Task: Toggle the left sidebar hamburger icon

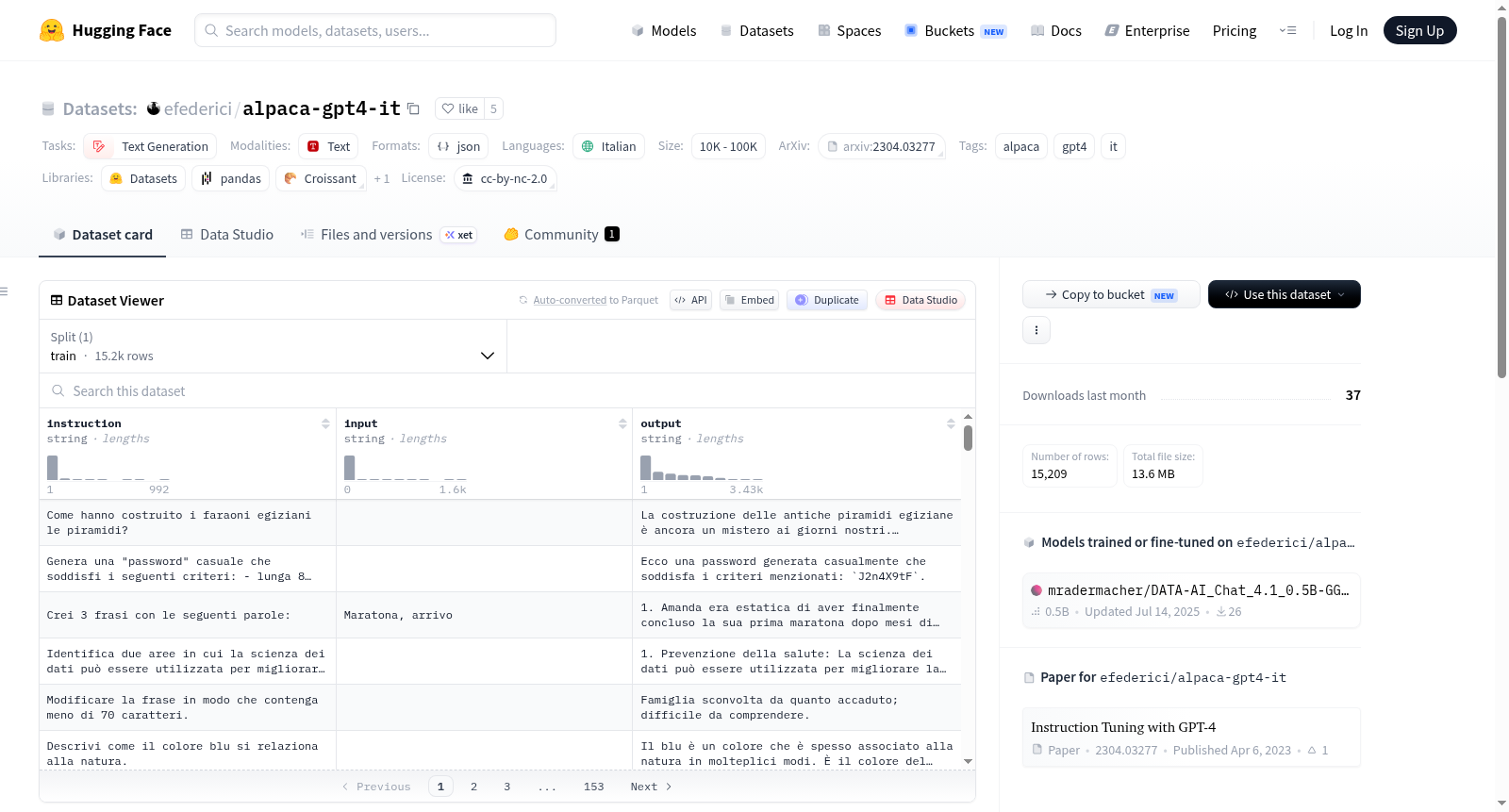Action: coord(4,291)
